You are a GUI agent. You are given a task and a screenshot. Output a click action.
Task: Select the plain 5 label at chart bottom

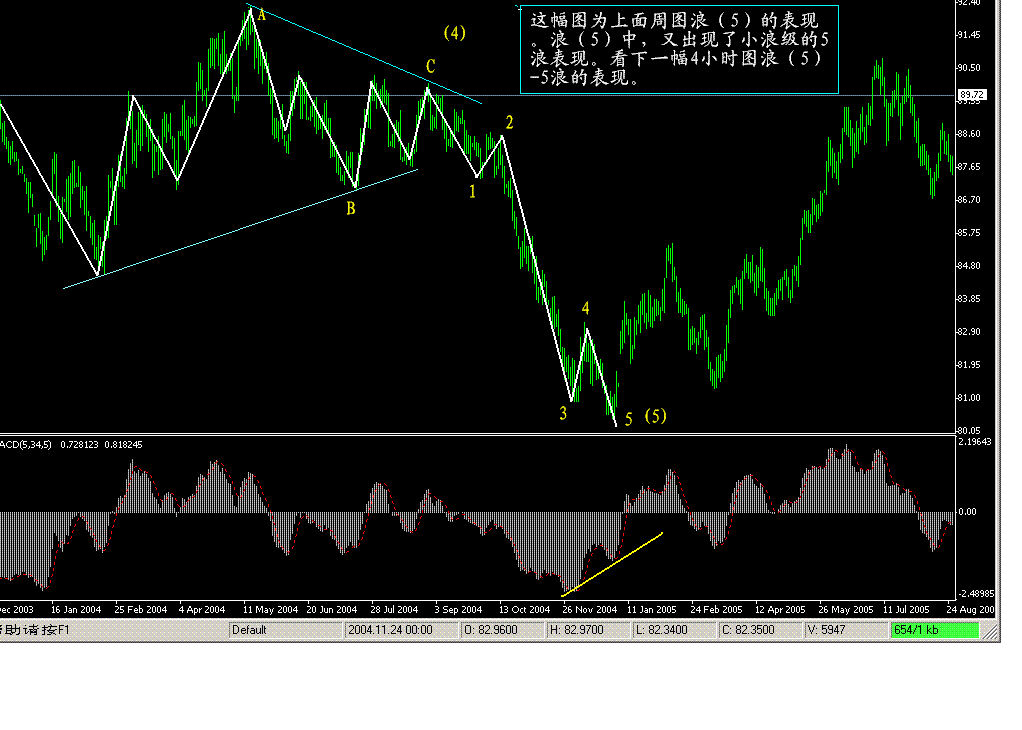pyautogui.click(x=628, y=419)
